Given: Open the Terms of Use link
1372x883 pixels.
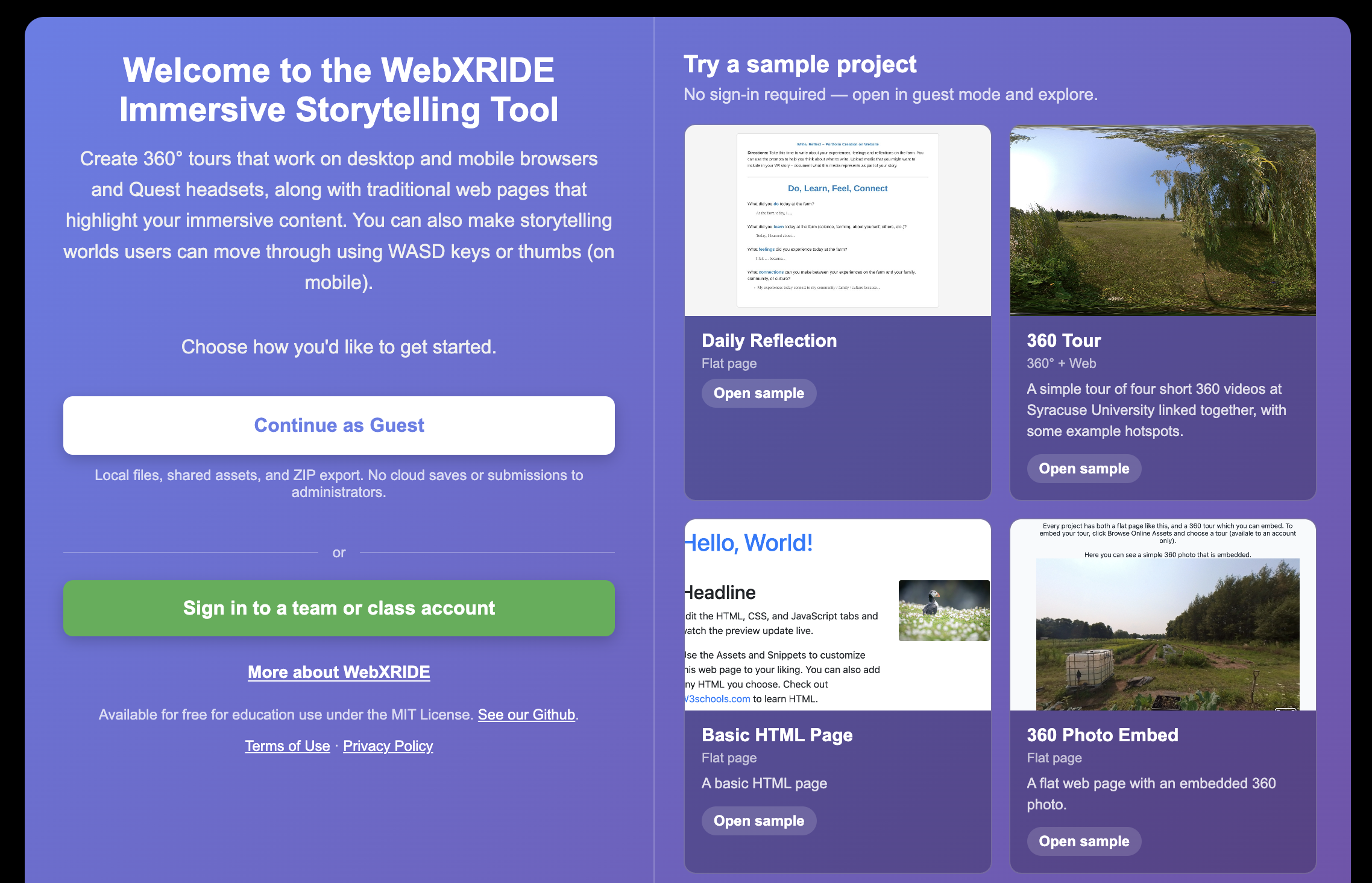Looking at the screenshot, I should tap(288, 746).
